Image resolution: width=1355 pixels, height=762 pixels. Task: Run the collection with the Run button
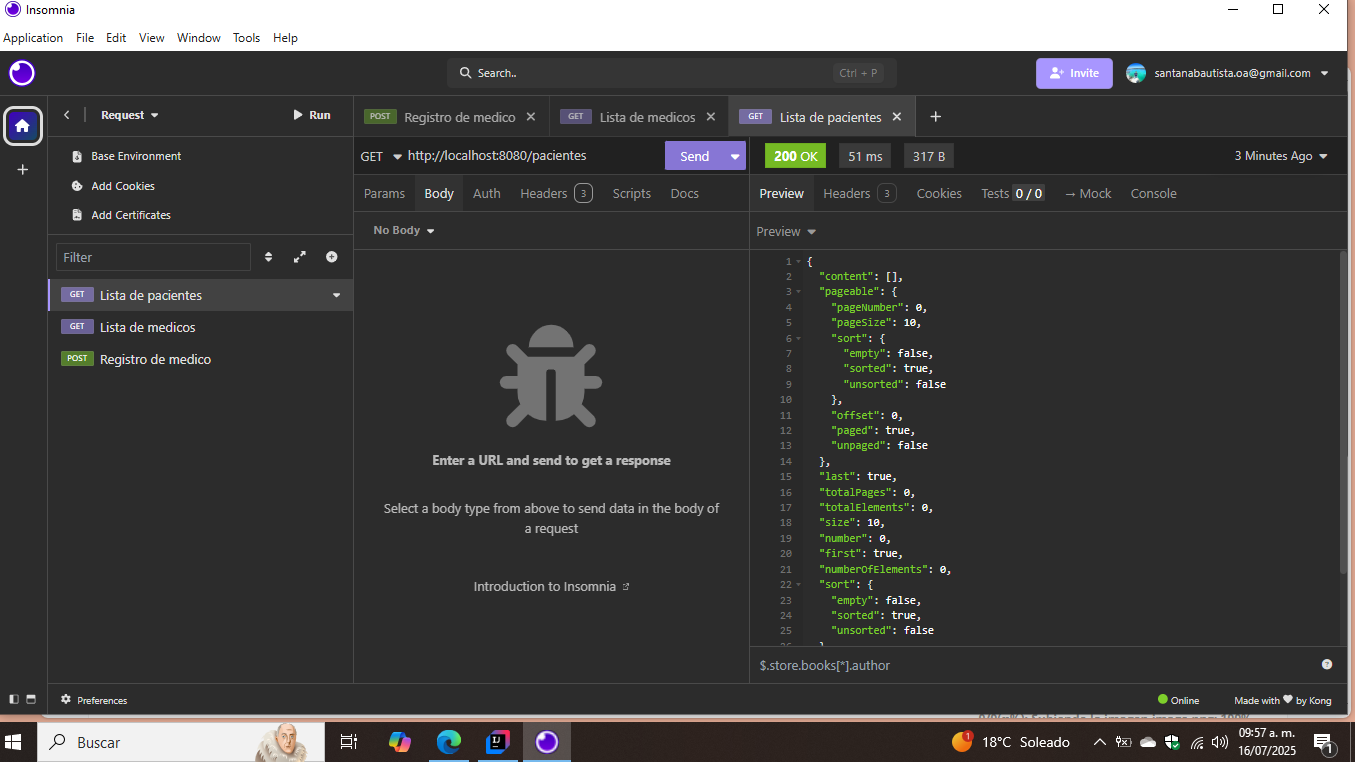click(311, 115)
